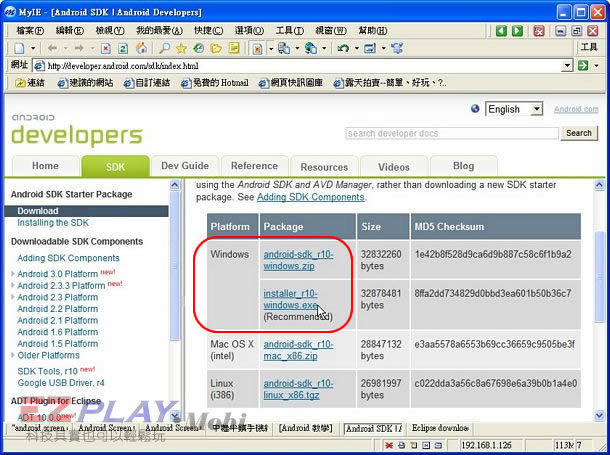Switch to the Dev Guide tab
Screen dimensions: 610x455
(185, 166)
